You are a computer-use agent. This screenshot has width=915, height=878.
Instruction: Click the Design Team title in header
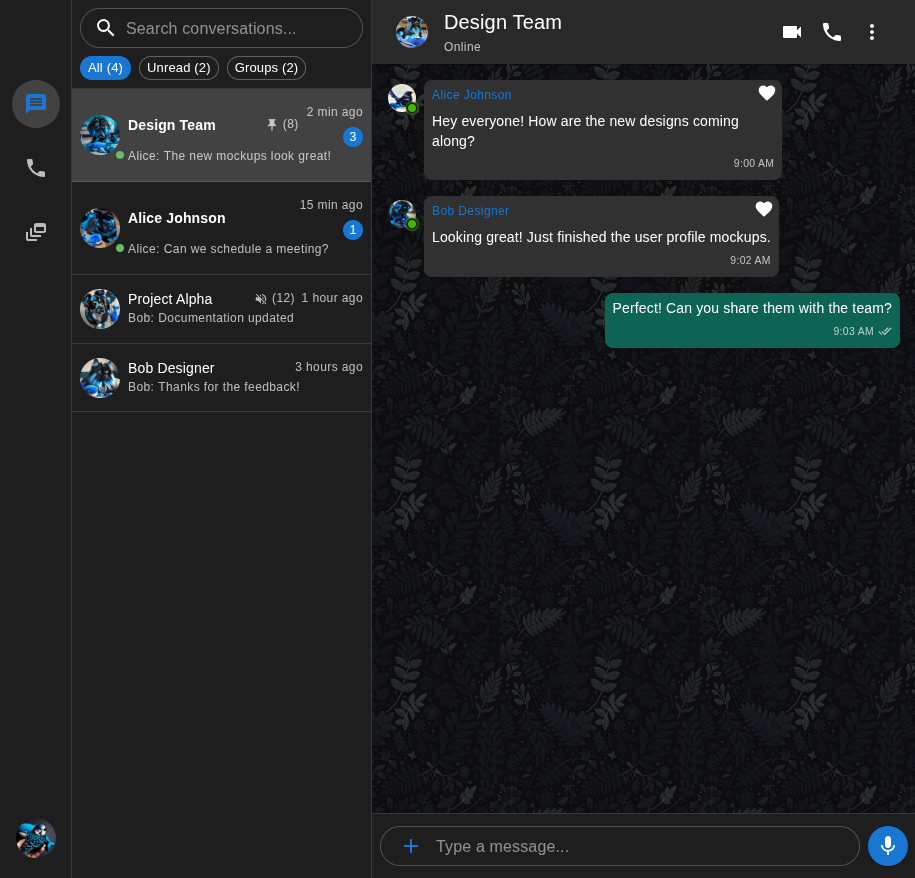[x=502, y=22]
